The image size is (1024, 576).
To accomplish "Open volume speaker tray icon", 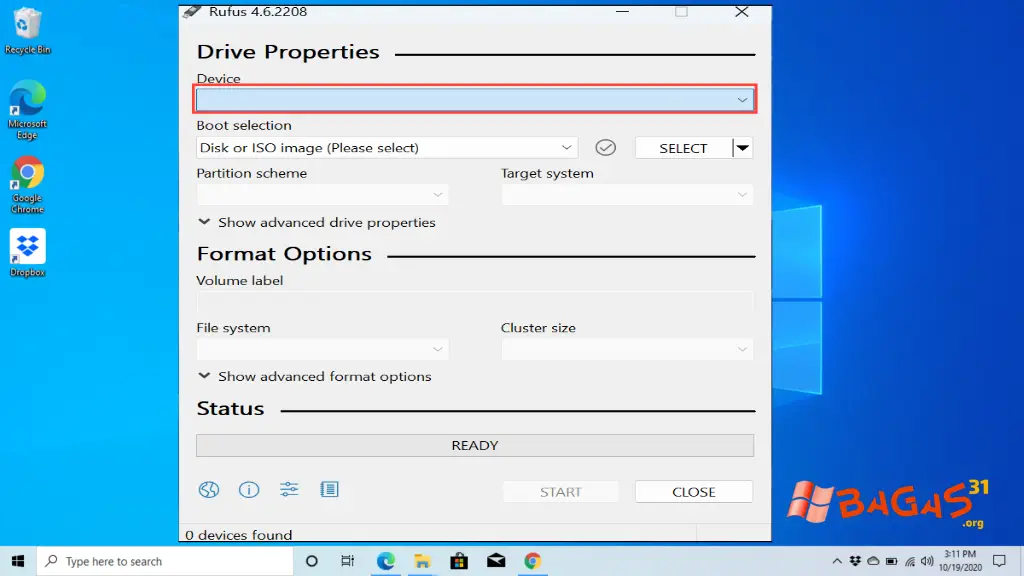I will (x=927, y=561).
